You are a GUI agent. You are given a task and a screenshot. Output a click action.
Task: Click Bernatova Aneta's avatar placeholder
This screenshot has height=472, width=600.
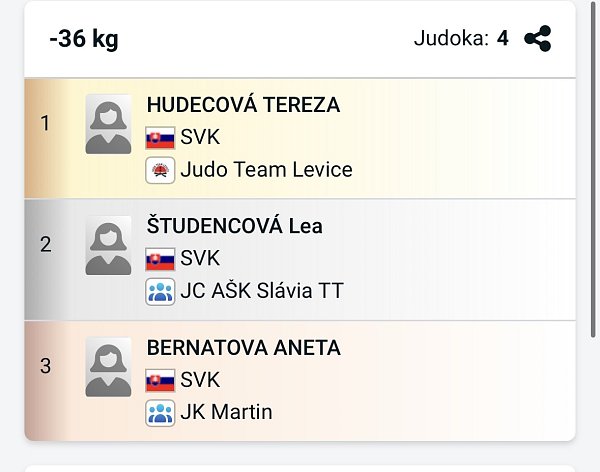pyautogui.click(x=108, y=367)
